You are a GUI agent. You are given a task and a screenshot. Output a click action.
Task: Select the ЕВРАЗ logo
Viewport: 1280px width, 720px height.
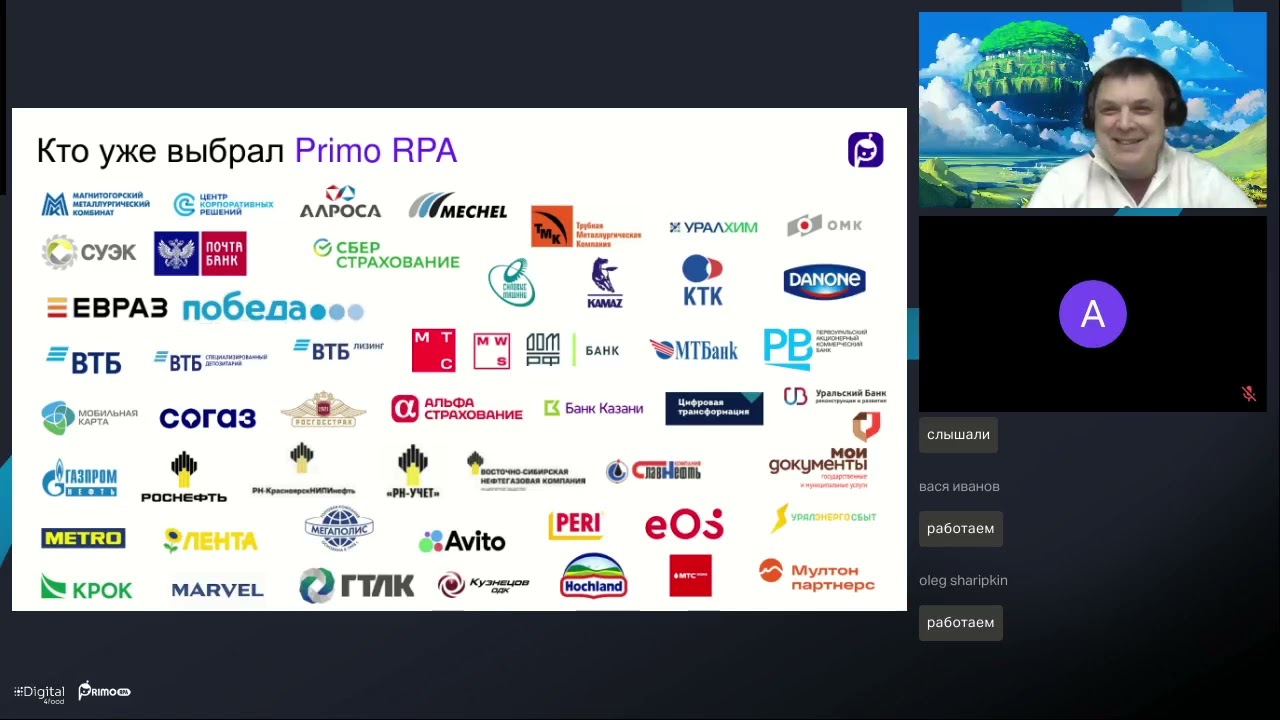(107, 308)
